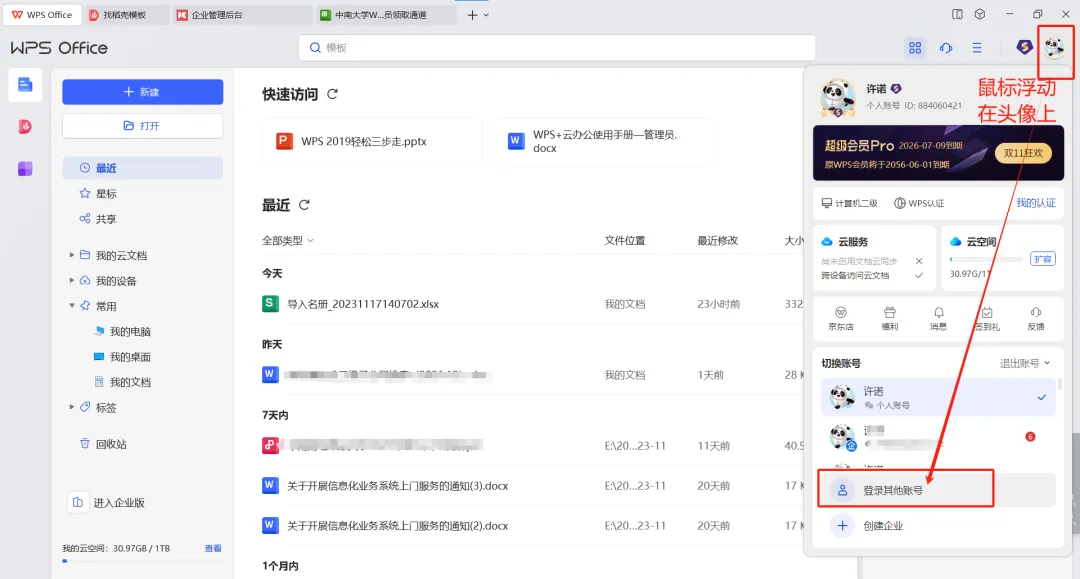Image resolution: width=1080 pixels, height=579 pixels.
Task: Click the 查看 link for cloud space
Action: (x=213, y=549)
